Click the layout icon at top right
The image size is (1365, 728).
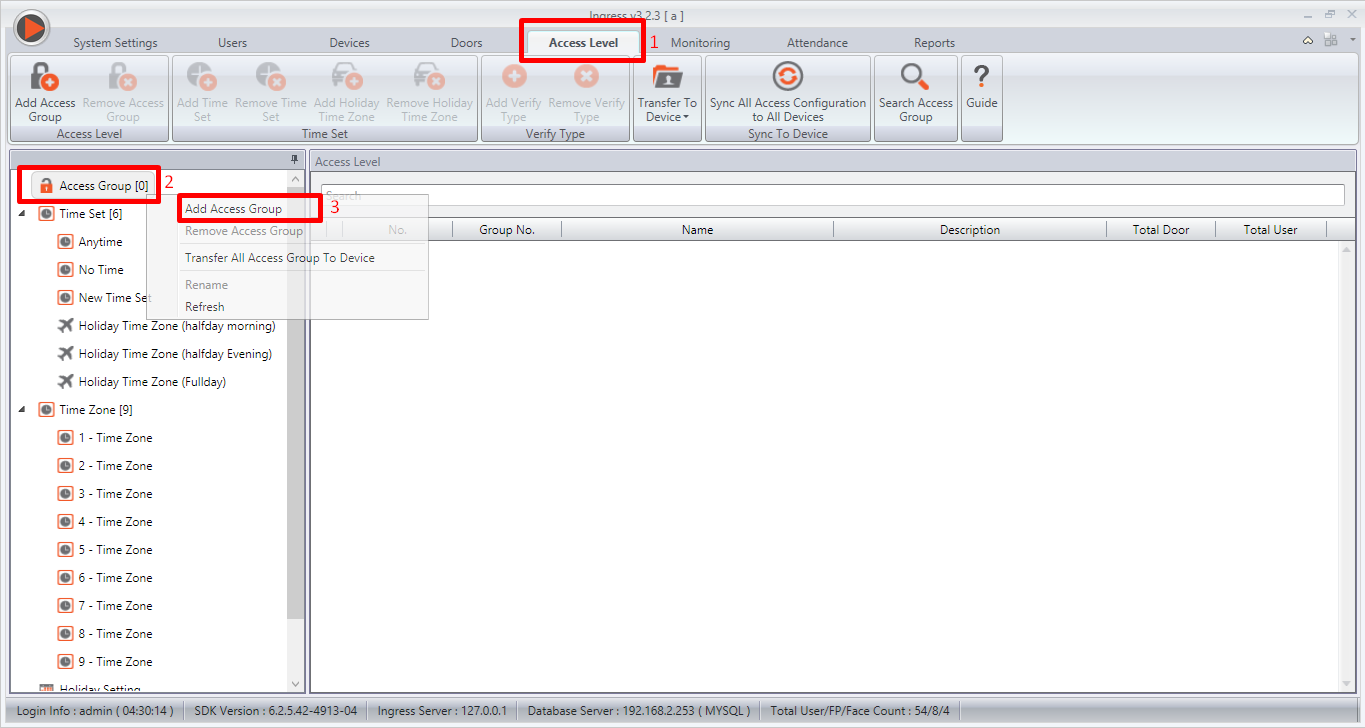[1330, 40]
